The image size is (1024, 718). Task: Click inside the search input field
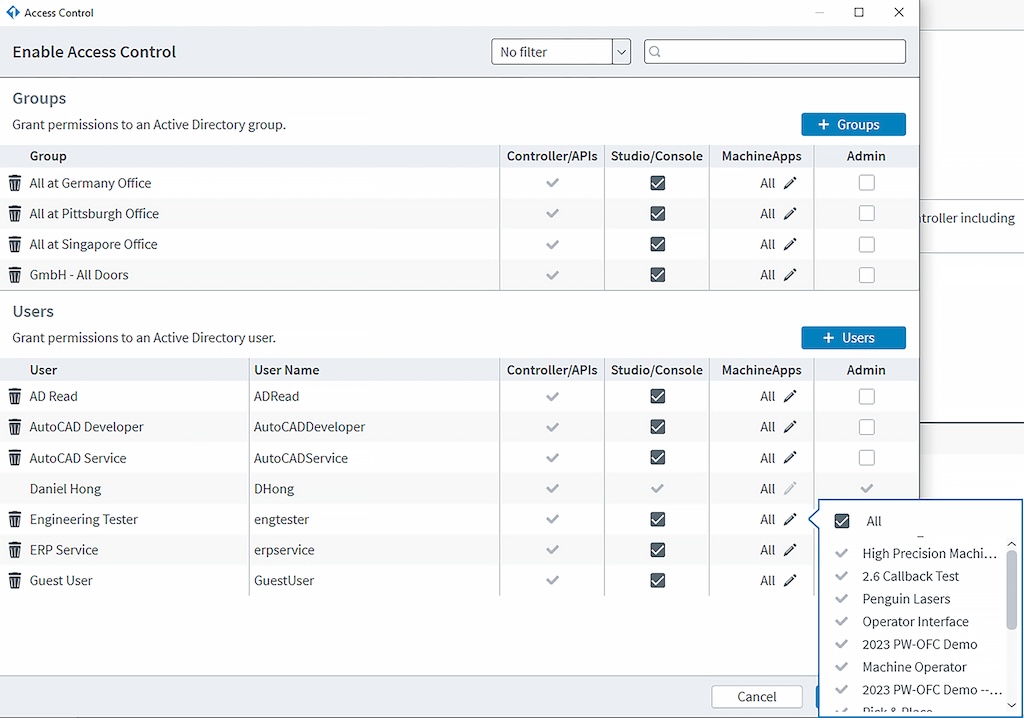[780, 50]
